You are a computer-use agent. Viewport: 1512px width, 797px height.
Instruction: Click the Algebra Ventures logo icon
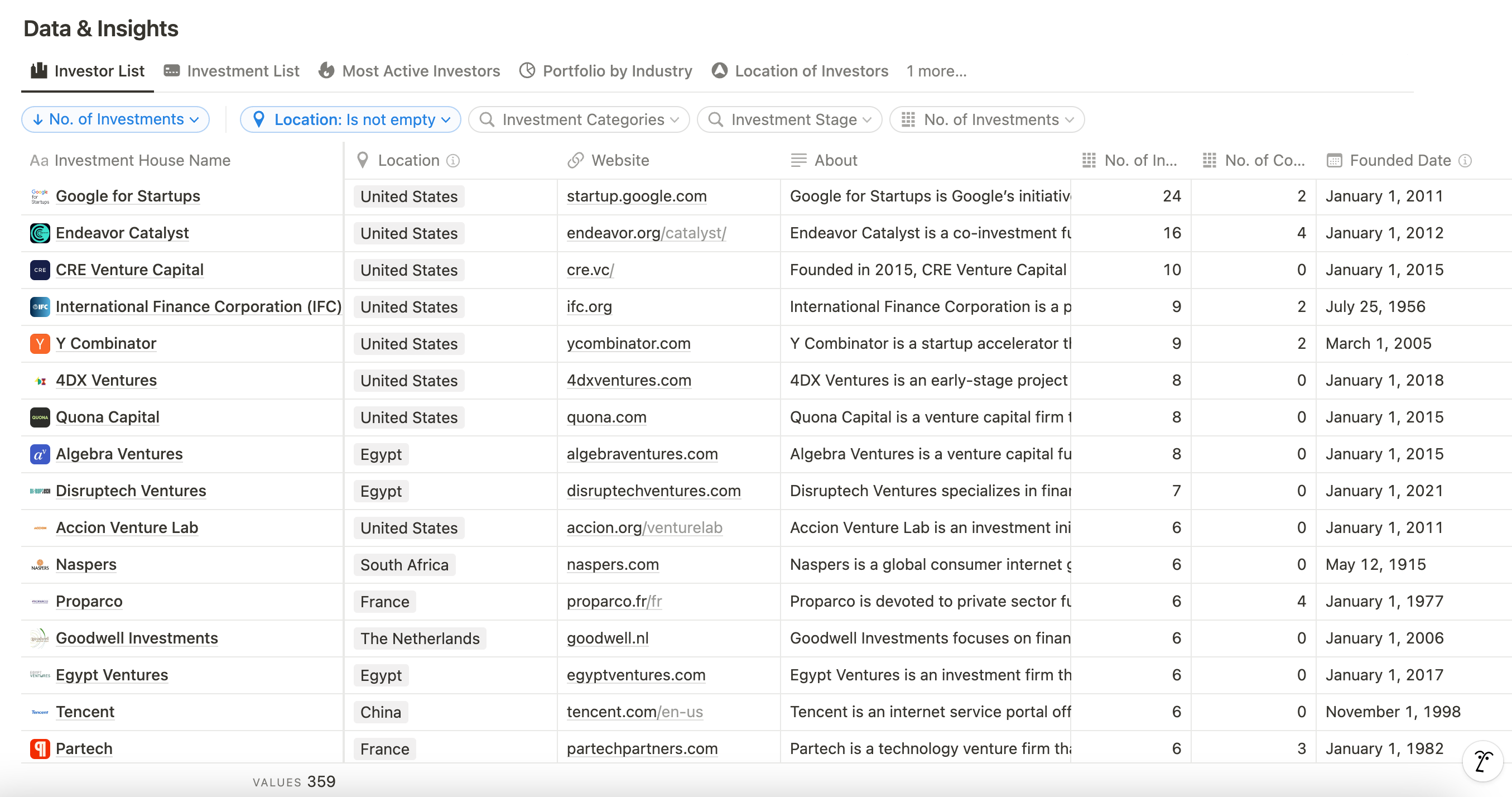[40, 454]
